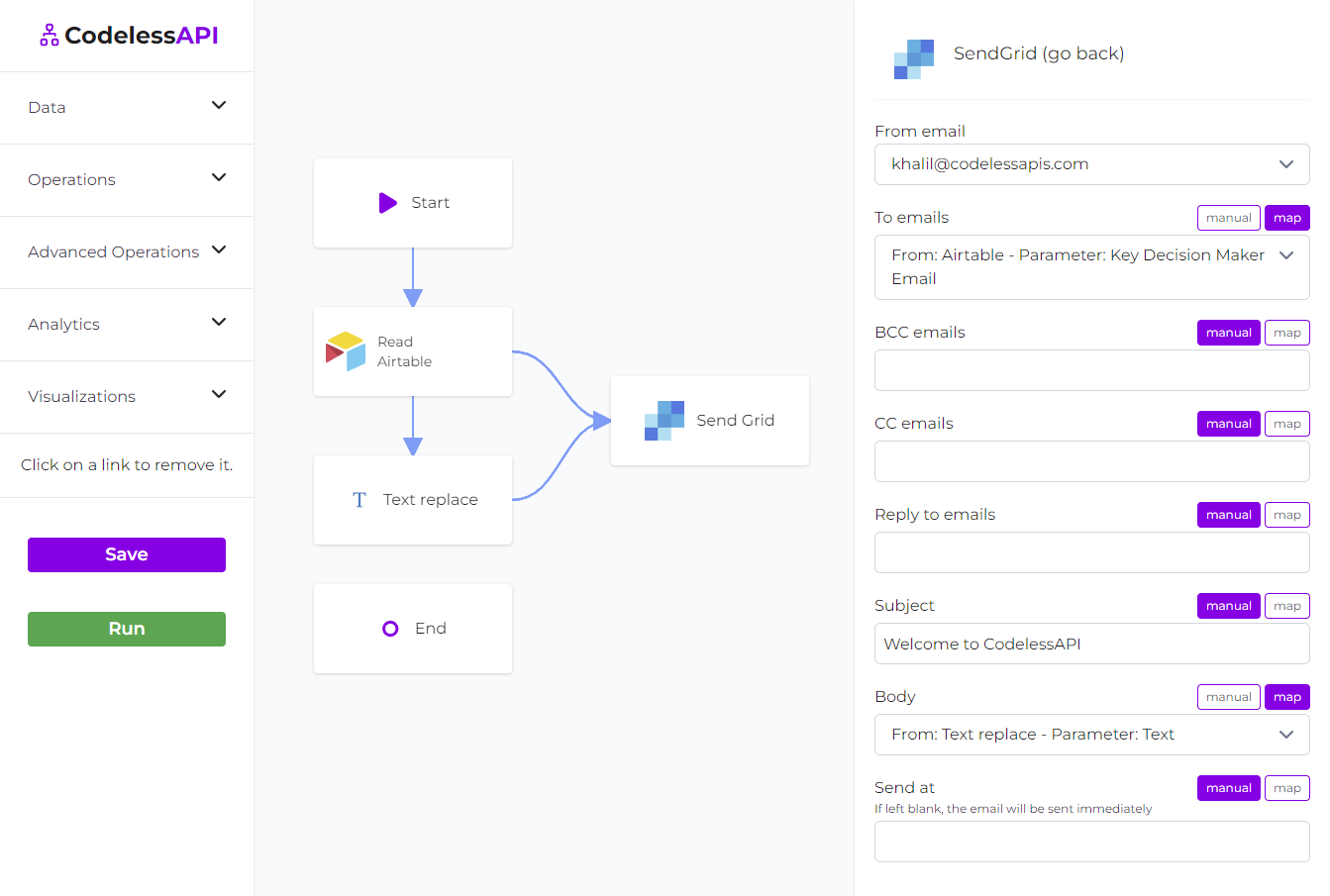Click the BCC emails input field
Viewport: 1330px width, 896px height.
(x=1092, y=370)
